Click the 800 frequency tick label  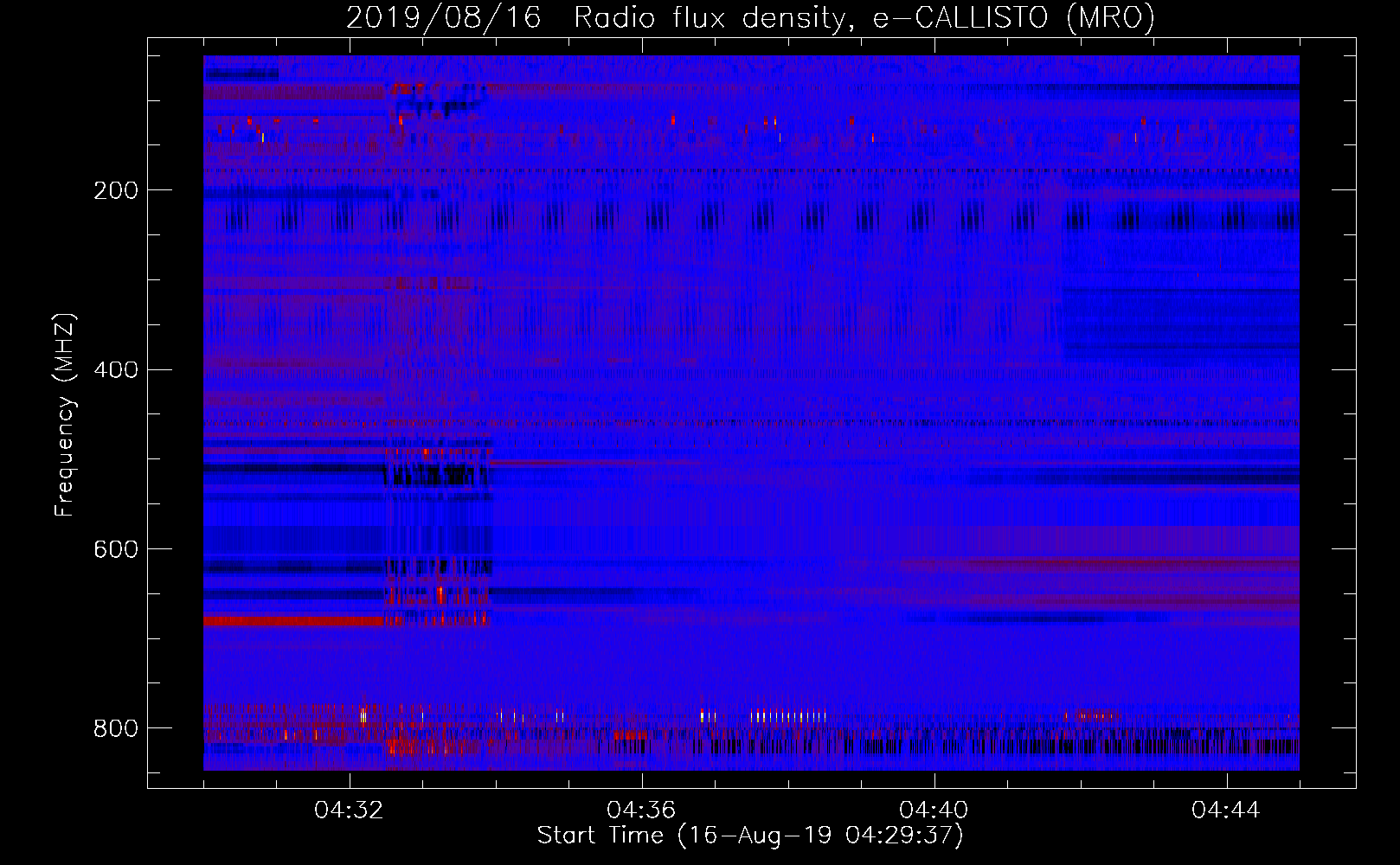115,728
